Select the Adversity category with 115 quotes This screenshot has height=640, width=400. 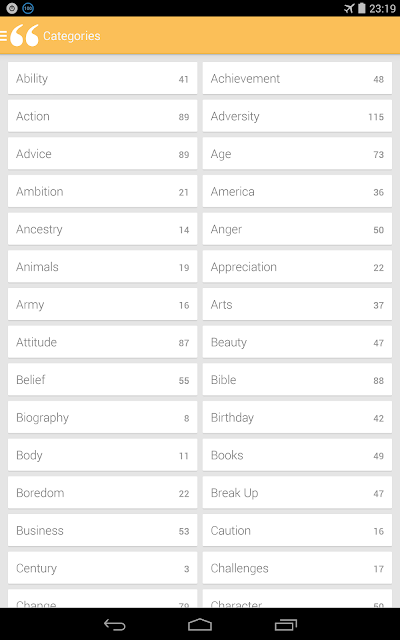pos(297,116)
